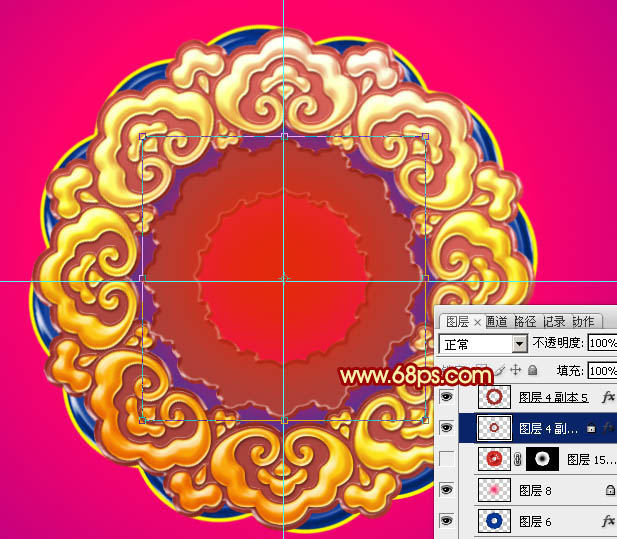Hide the 图层 4 副本 5 layer
This screenshot has width=617, height=539.
[446, 397]
